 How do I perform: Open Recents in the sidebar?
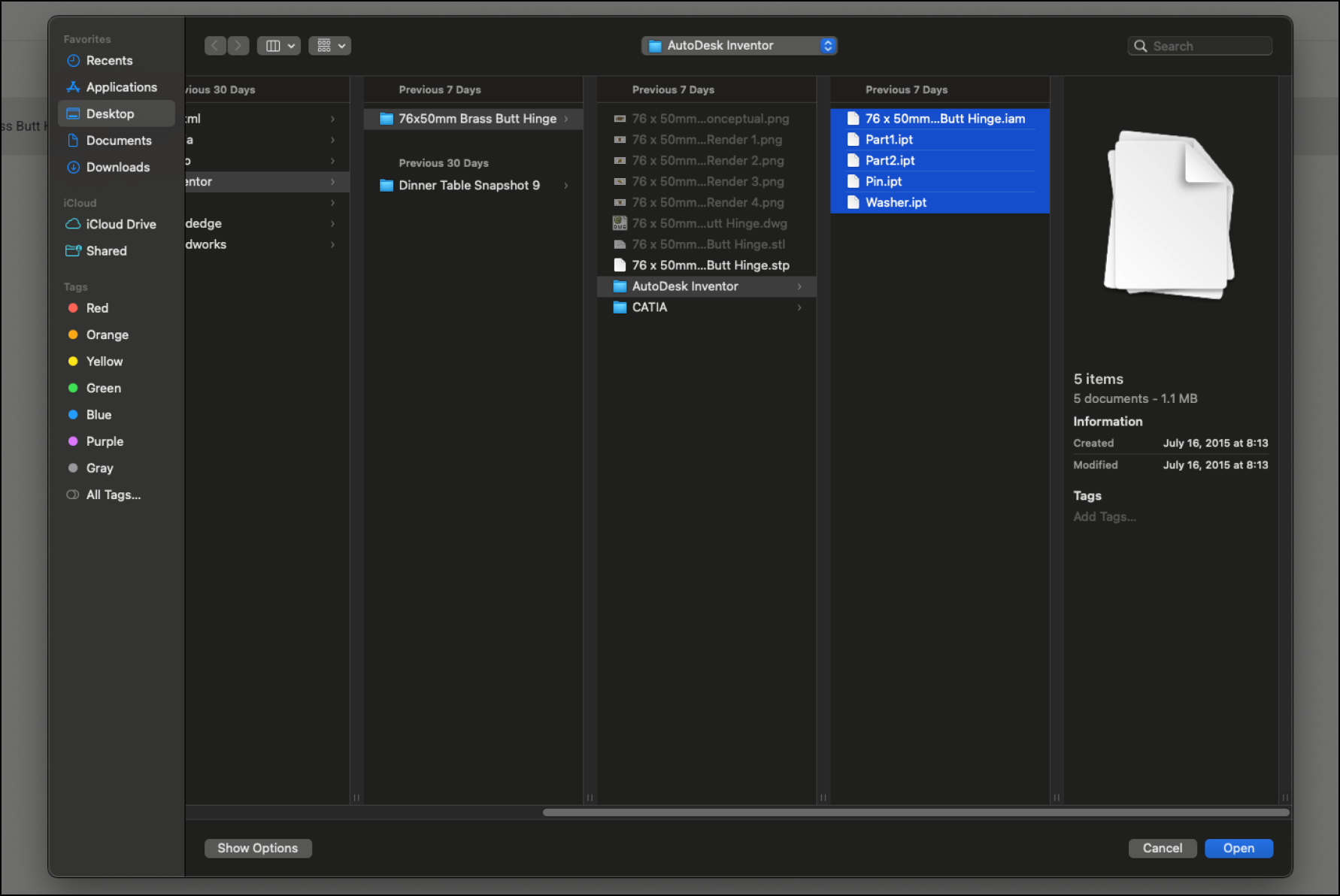coord(109,61)
